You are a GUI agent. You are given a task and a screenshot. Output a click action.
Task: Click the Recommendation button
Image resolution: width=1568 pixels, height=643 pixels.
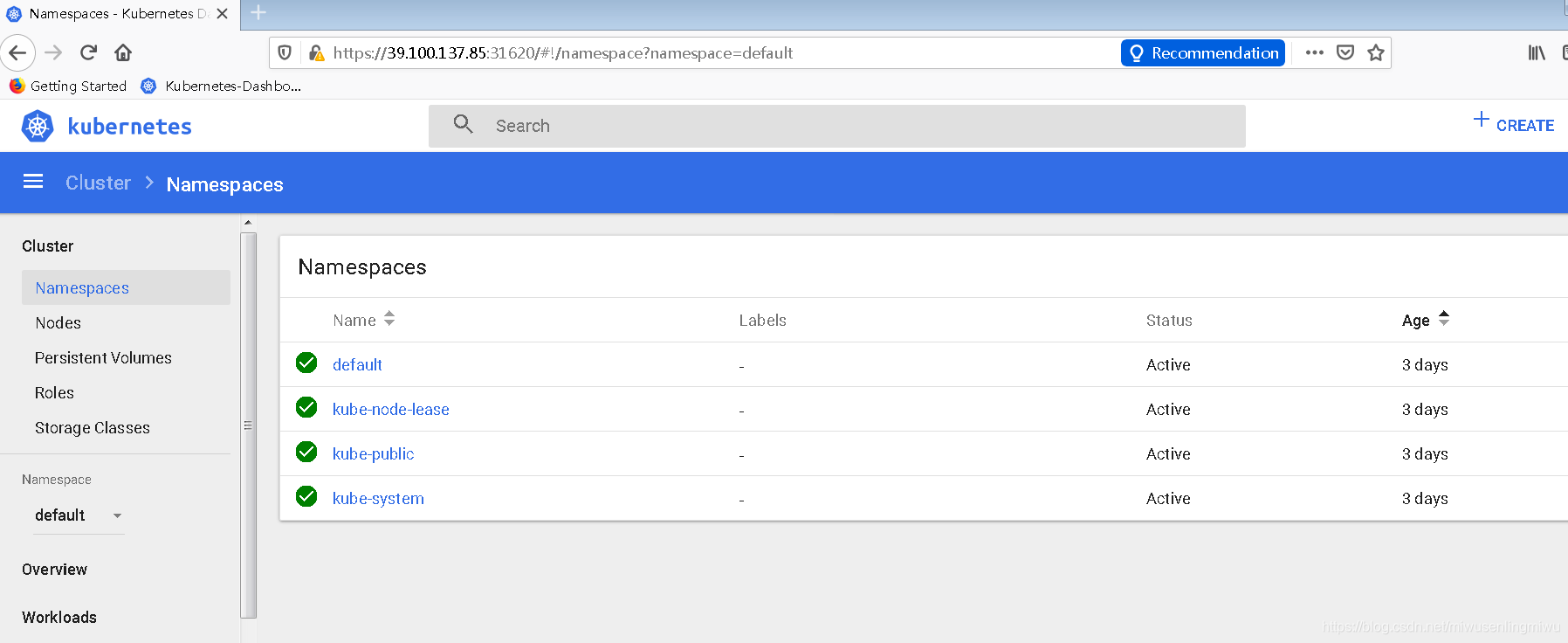pos(1203,53)
